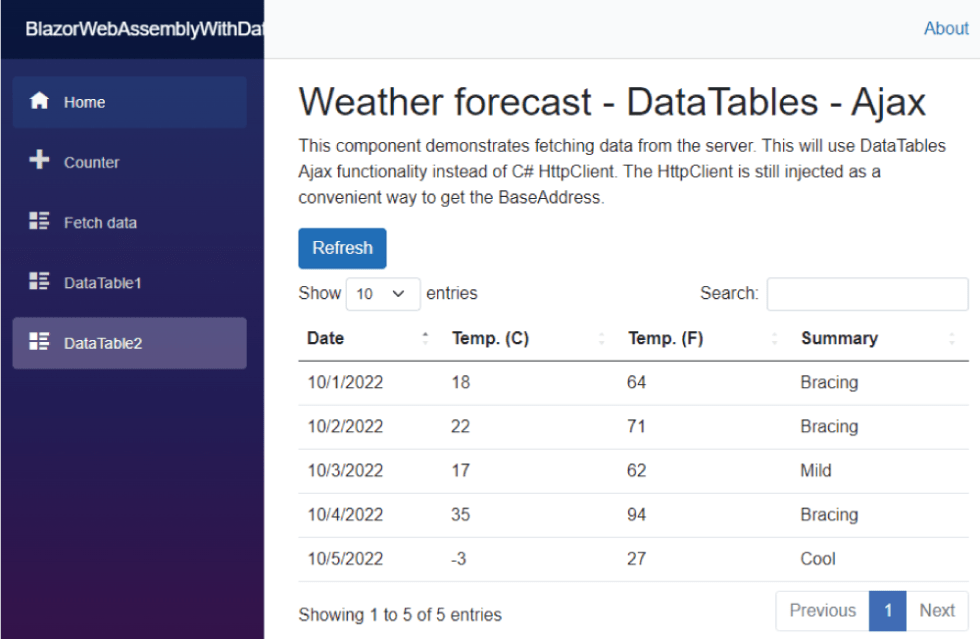
Task: Open the entries-per-page dropdown
Action: tap(383, 293)
